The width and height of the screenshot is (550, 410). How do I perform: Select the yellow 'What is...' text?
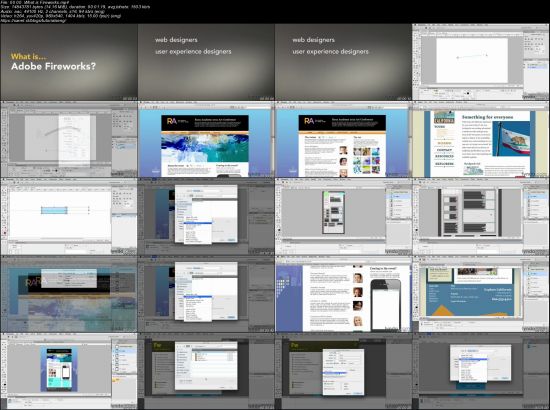coord(28,56)
